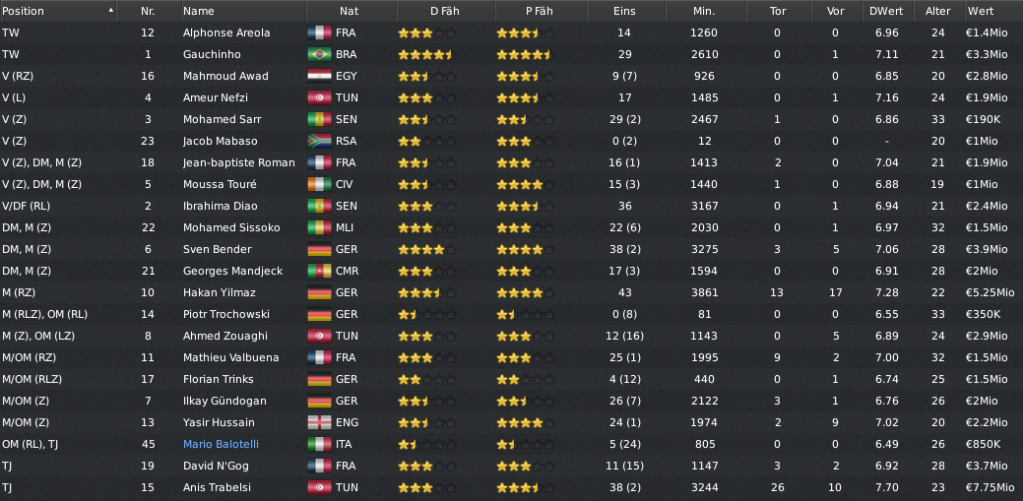Select the Hakan Yilmaz player row
Viewport: 1023px width, 501px height.
pyautogui.click(x=512, y=292)
